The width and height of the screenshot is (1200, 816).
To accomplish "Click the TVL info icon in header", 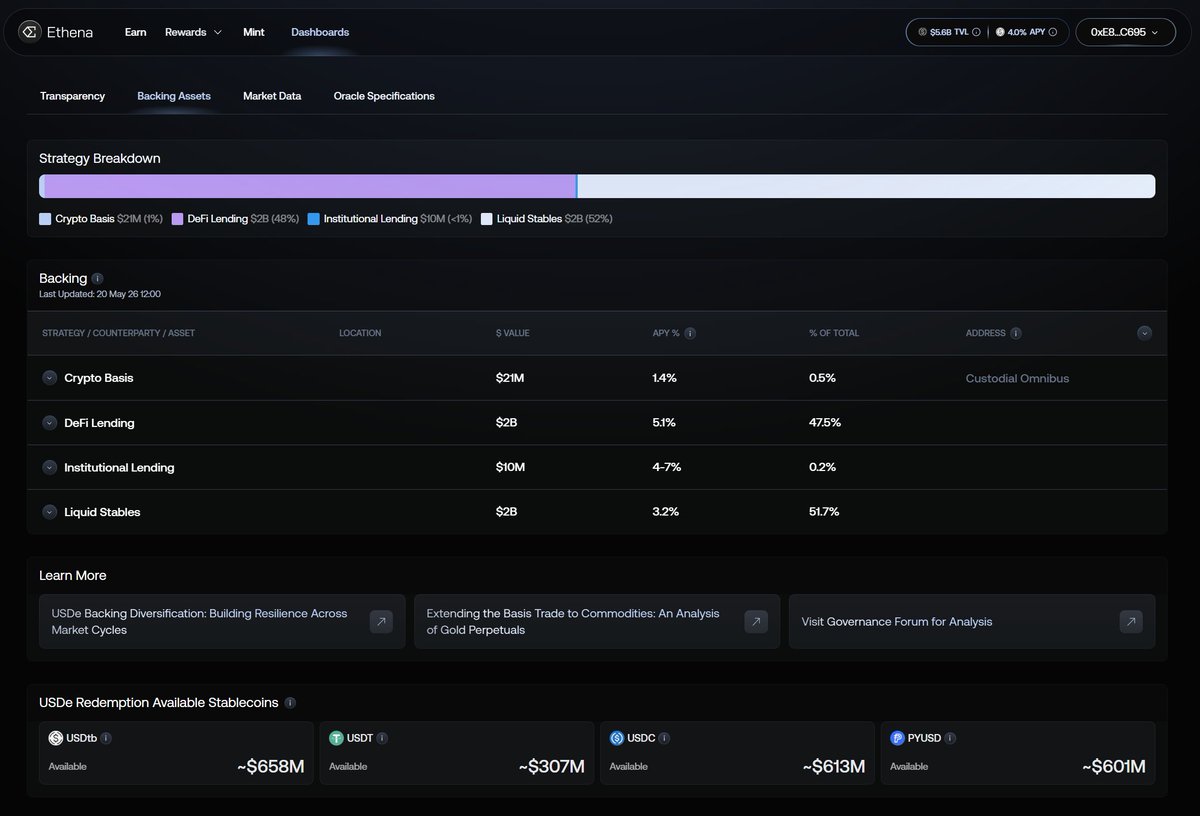I will 977,32.
